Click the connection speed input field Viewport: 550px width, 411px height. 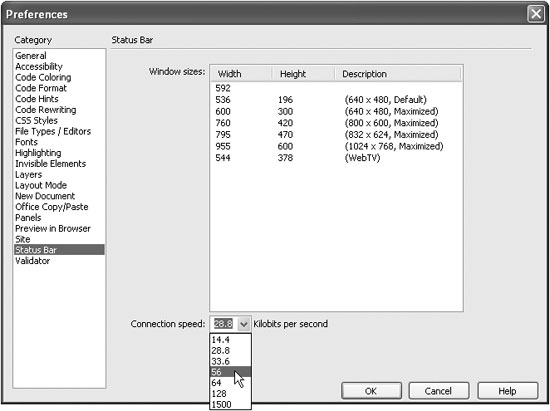tap(224, 324)
